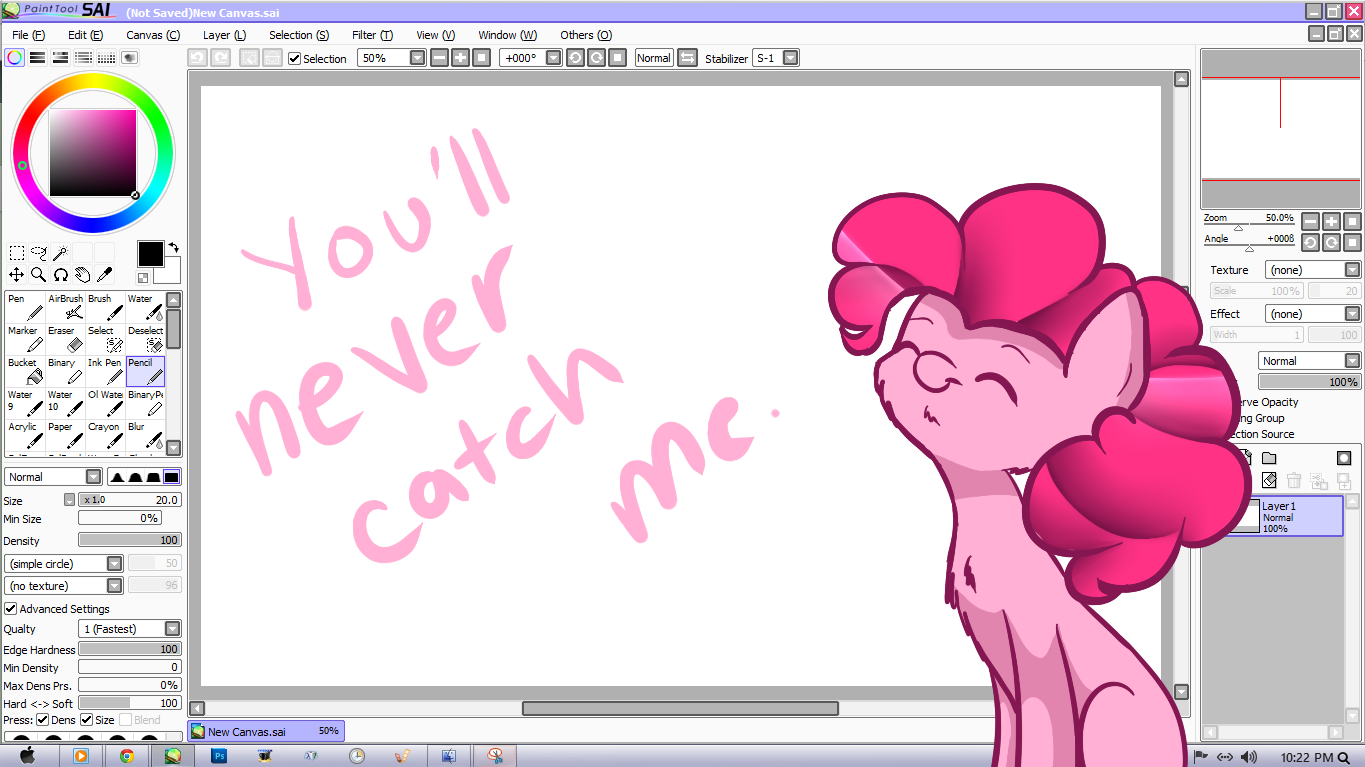Click the black foreground color swatch

click(x=150, y=254)
